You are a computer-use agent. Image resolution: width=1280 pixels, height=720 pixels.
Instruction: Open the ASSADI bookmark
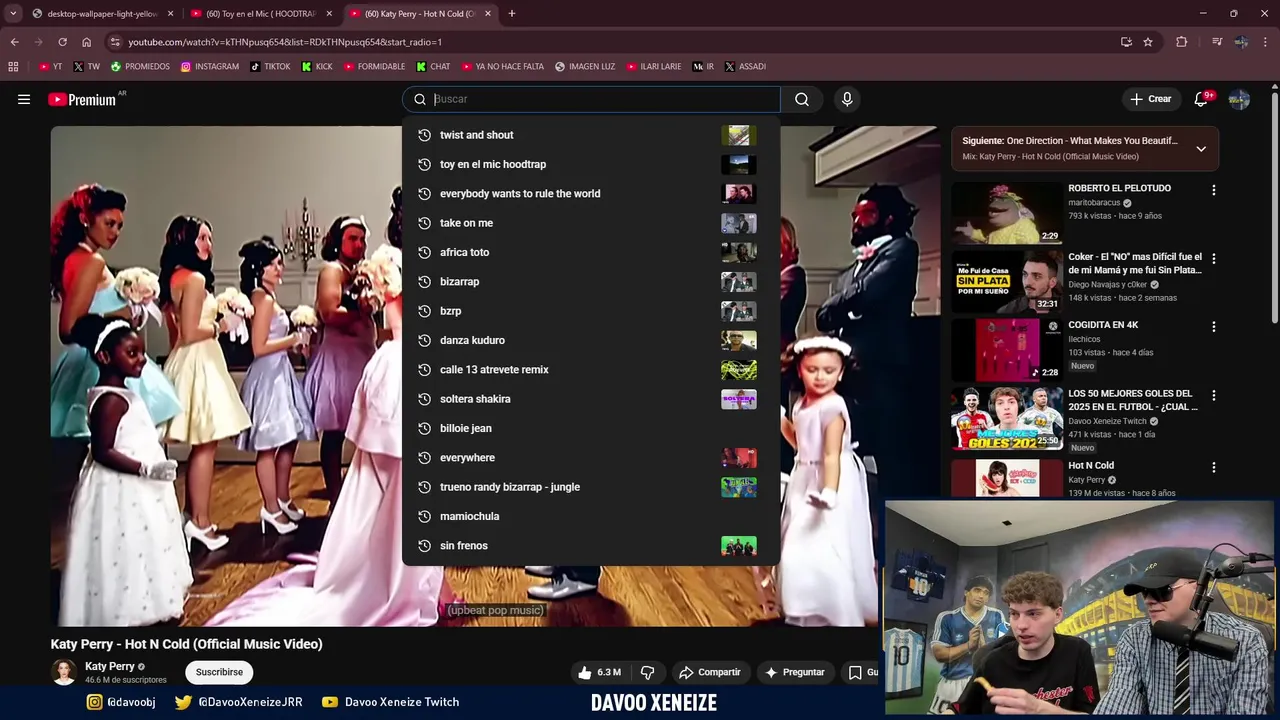click(x=745, y=67)
